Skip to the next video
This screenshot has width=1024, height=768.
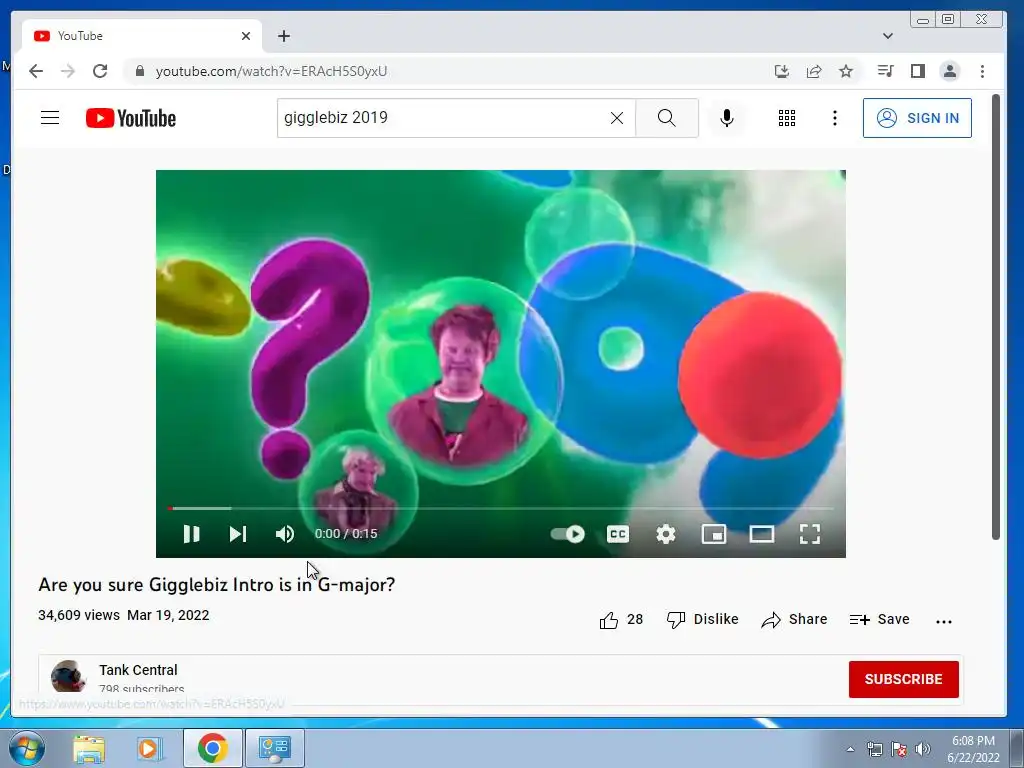(x=238, y=534)
